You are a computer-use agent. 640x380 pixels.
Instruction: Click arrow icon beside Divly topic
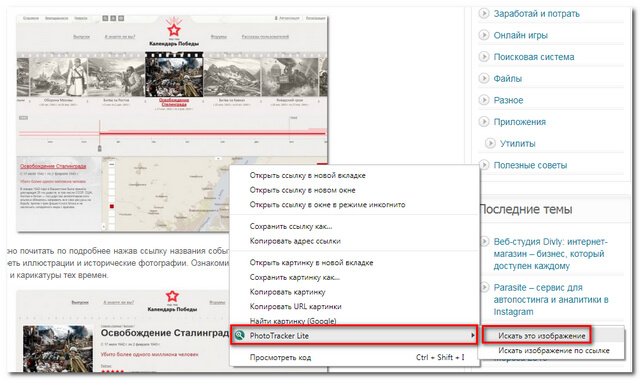[x=484, y=242]
